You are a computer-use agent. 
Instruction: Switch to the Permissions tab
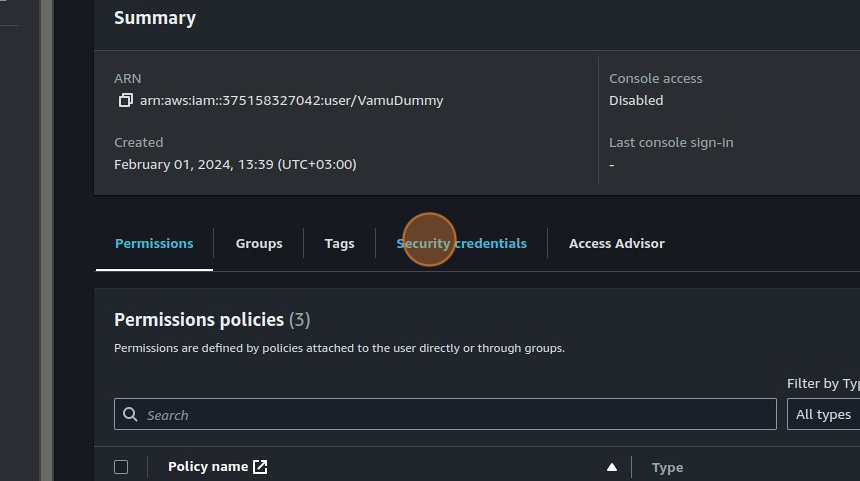point(154,243)
